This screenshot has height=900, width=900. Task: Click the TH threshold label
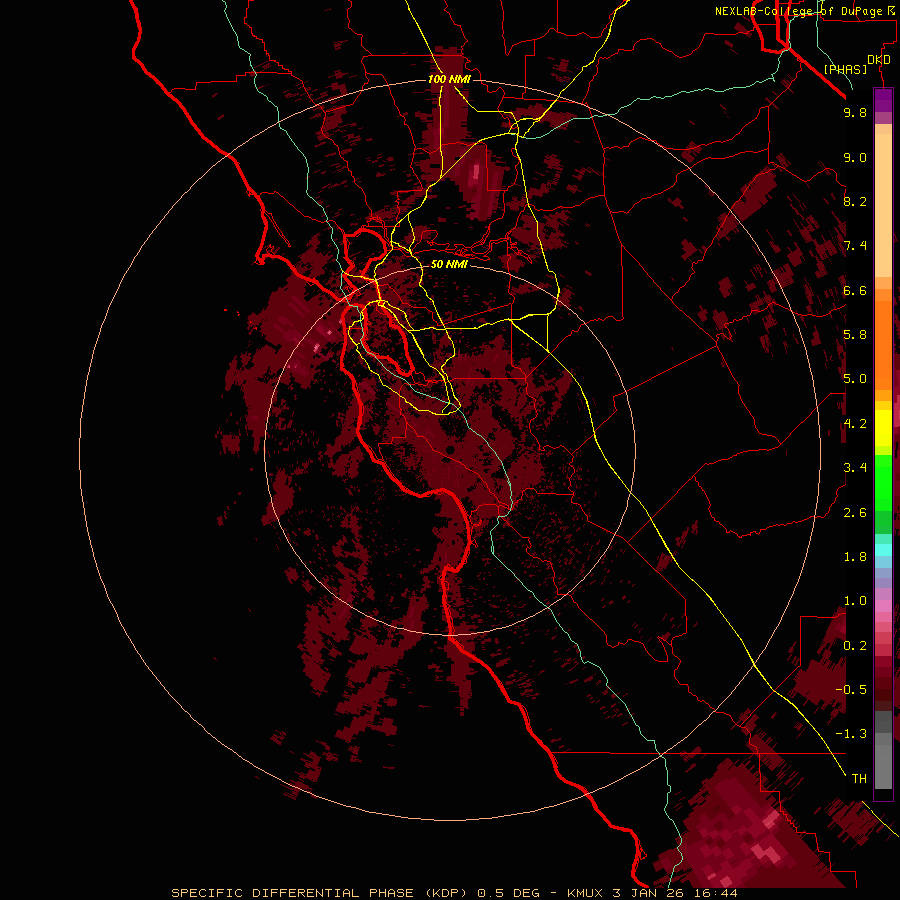coord(859,779)
